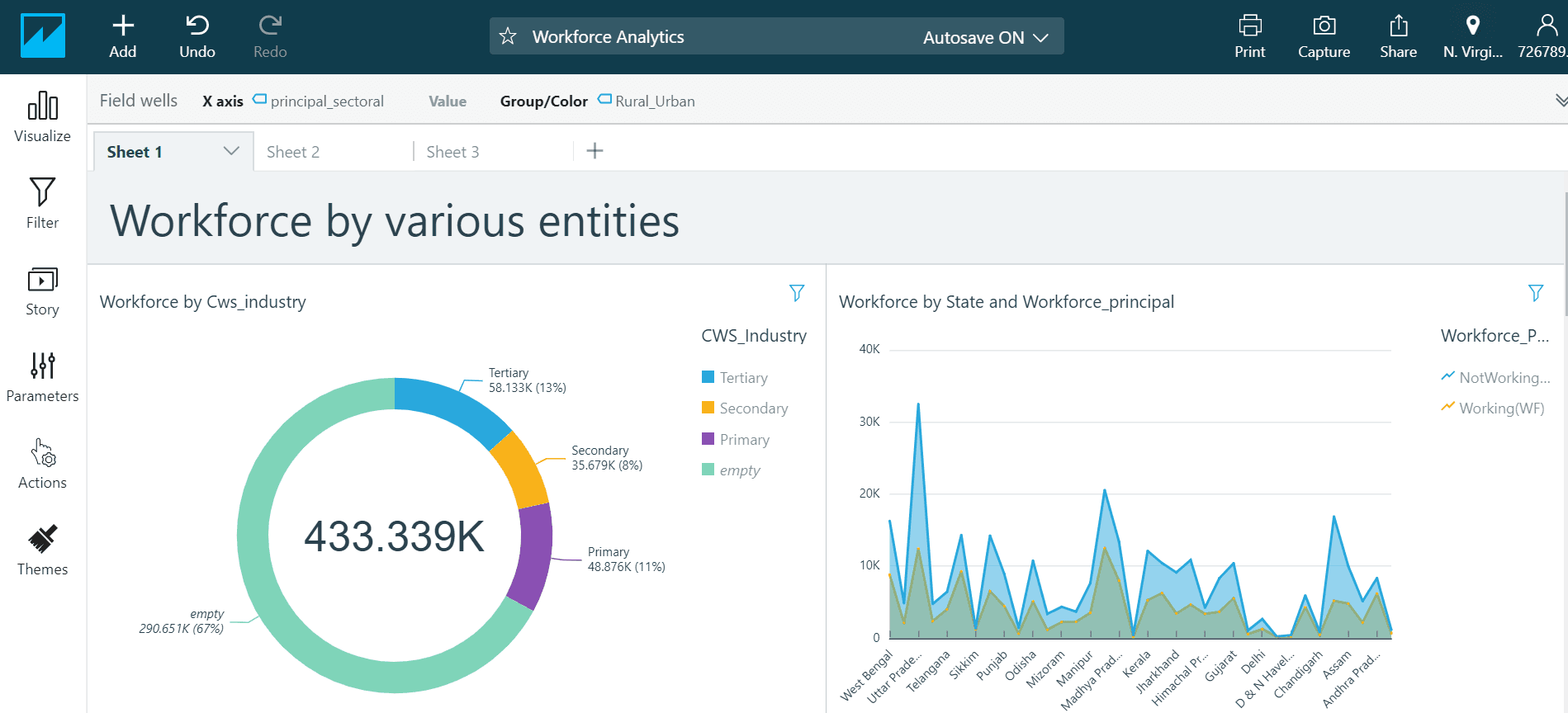Expand the field wells panel chevron
The image size is (1568, 713).
[1560, 101]
